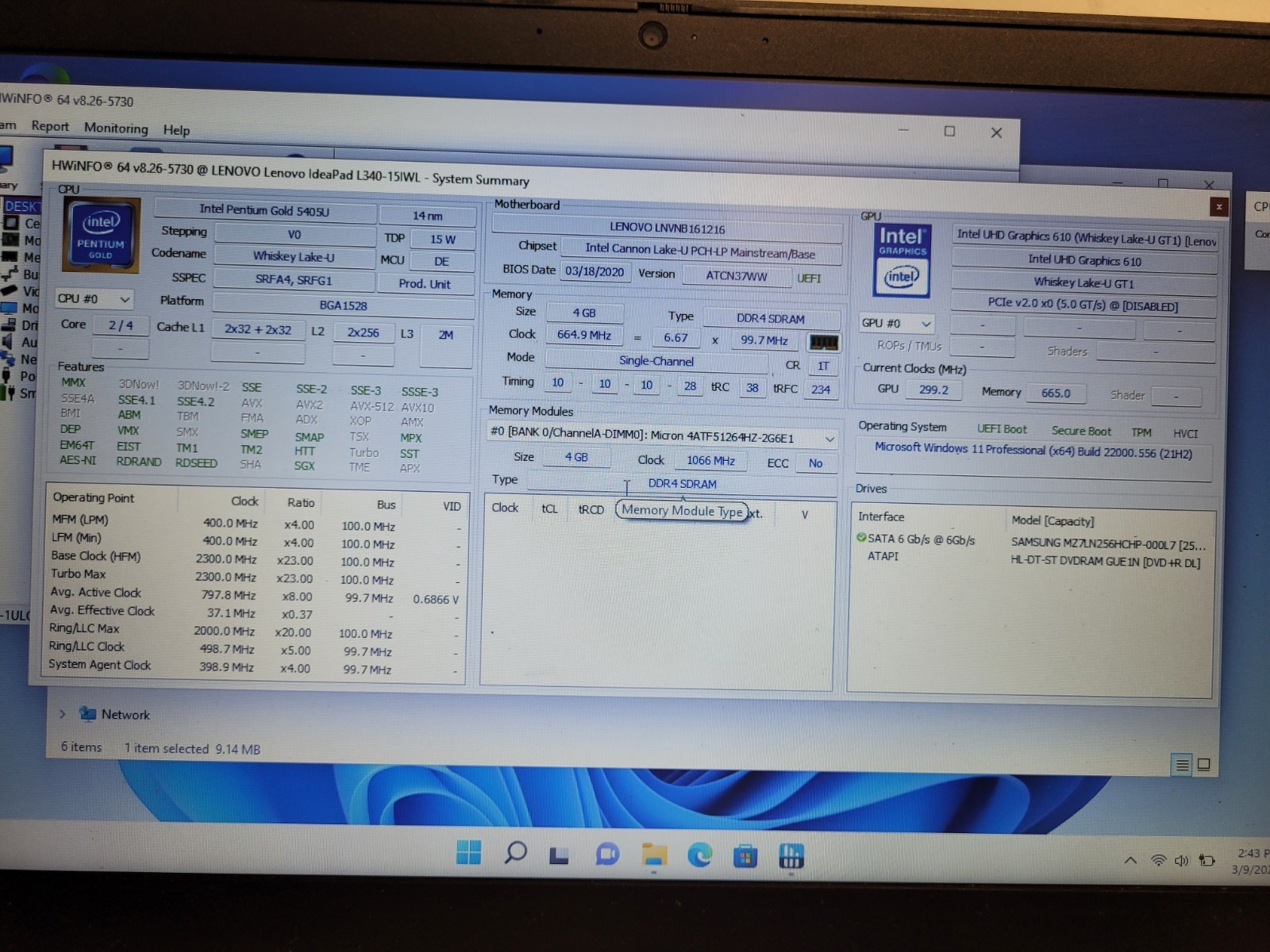Viewport: 1270px width, 952px height.
Task: Open the CPU #0 selector dropdown
Action: coord(94,299)
